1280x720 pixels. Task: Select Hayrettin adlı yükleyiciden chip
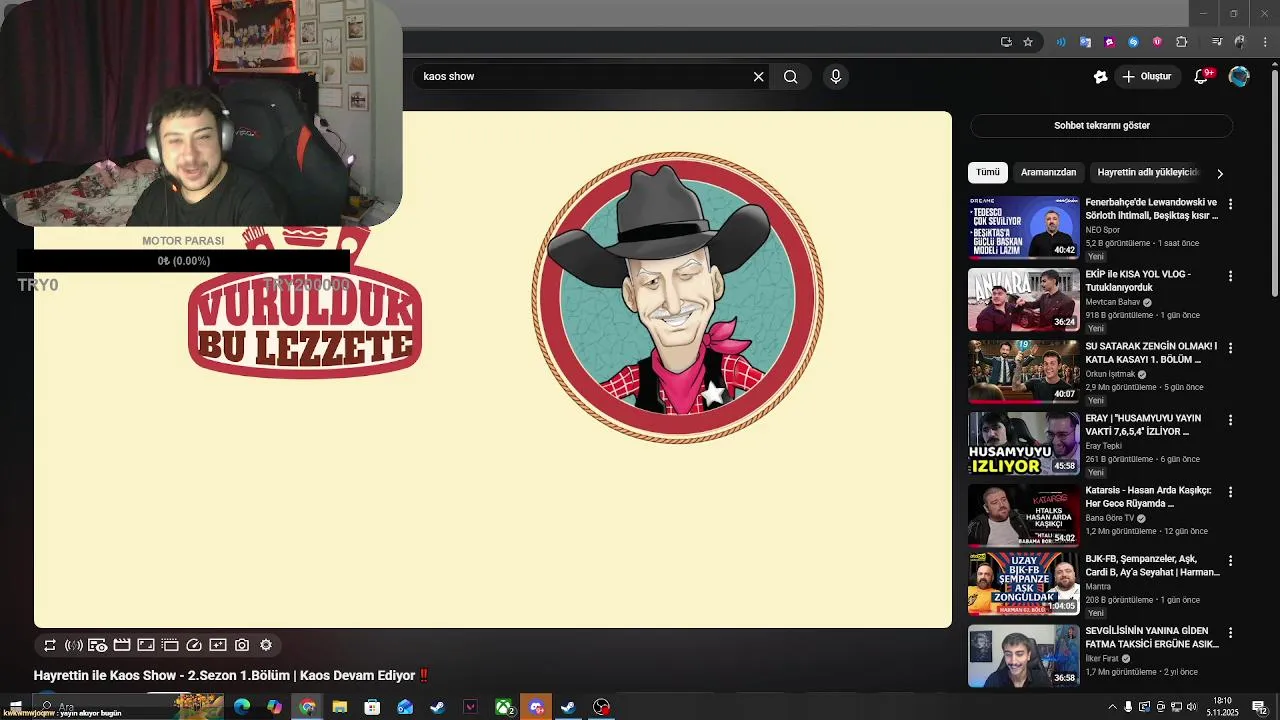pyautogui.click(x=1147, y=172)
